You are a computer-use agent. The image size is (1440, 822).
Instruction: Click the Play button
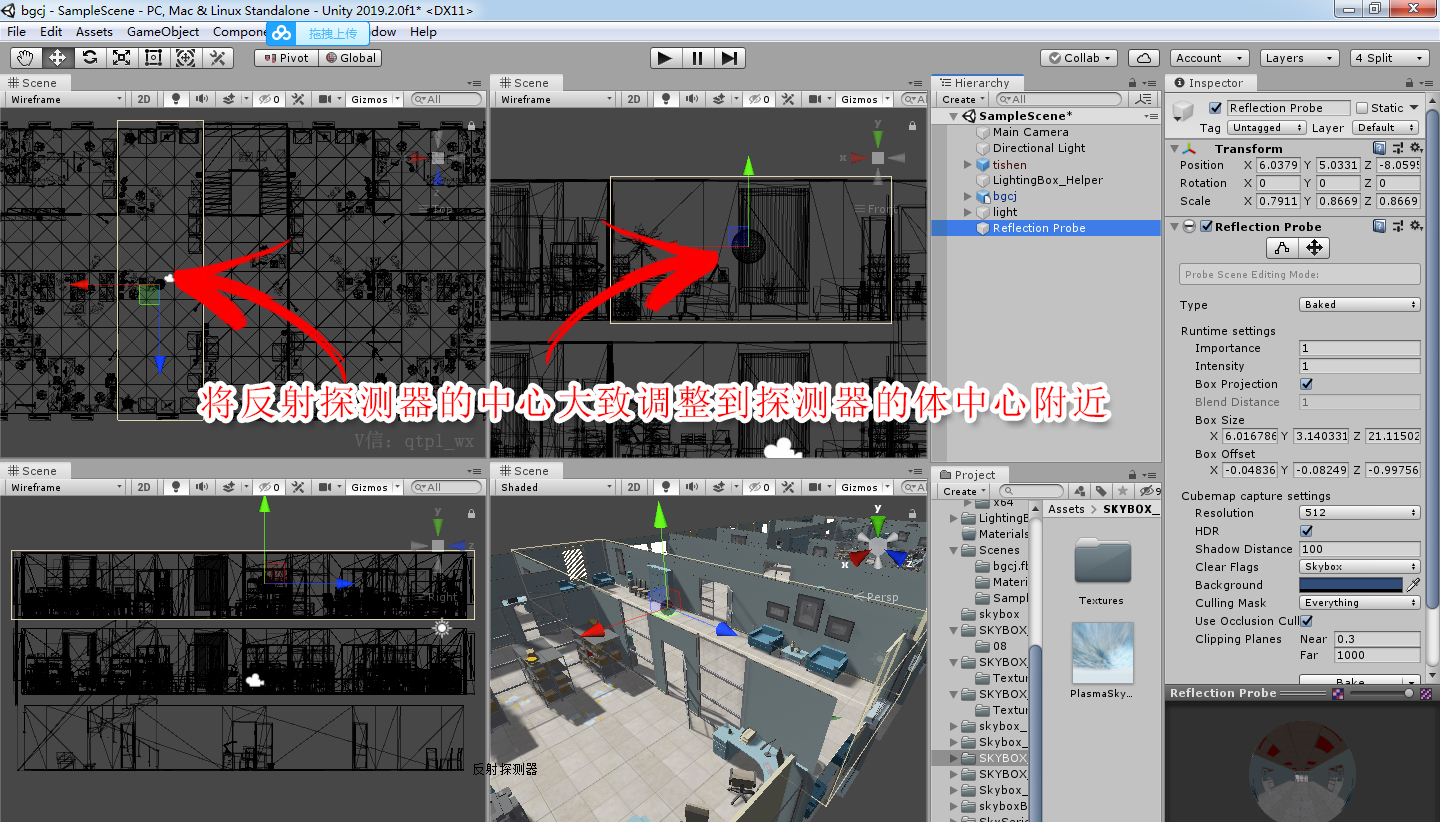point(665,58)
